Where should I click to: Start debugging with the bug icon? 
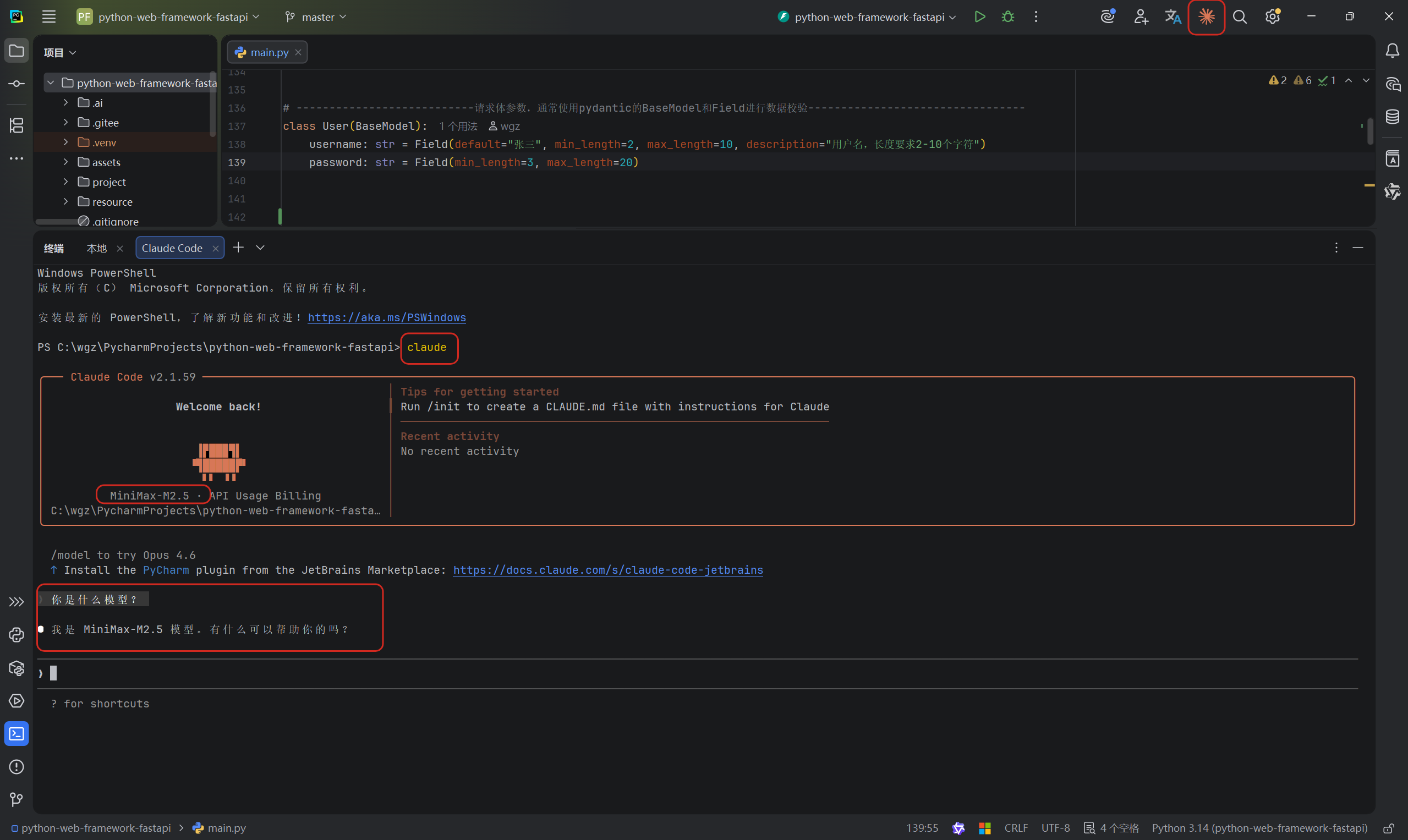point(1008,17)
